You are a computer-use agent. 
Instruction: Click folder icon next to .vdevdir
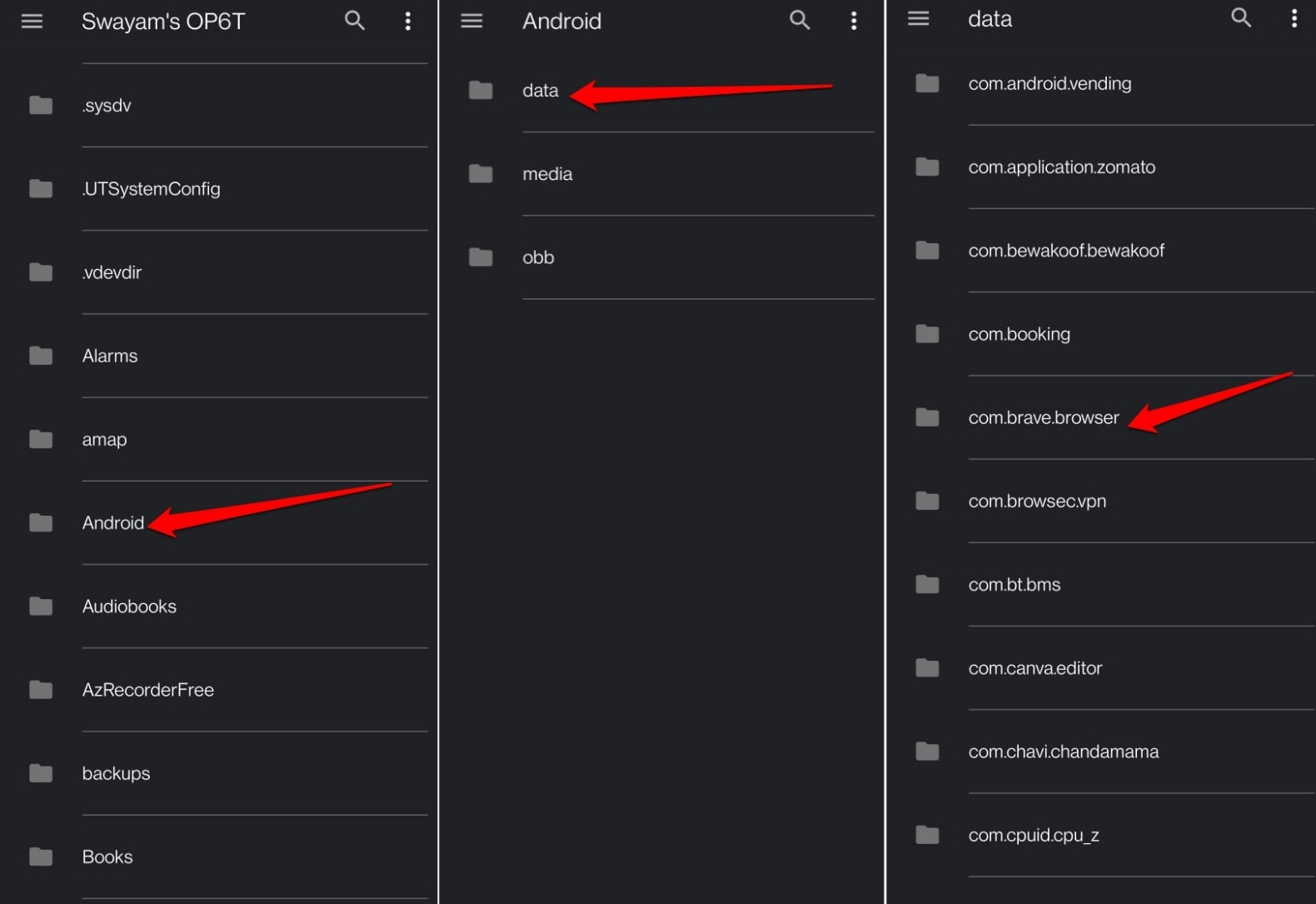tap(41, 272)
